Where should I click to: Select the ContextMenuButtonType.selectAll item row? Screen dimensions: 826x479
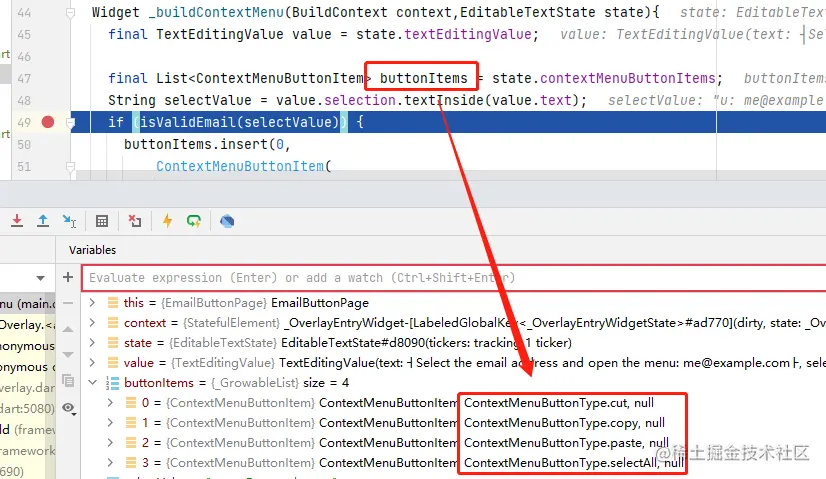(x=454, y=463)
